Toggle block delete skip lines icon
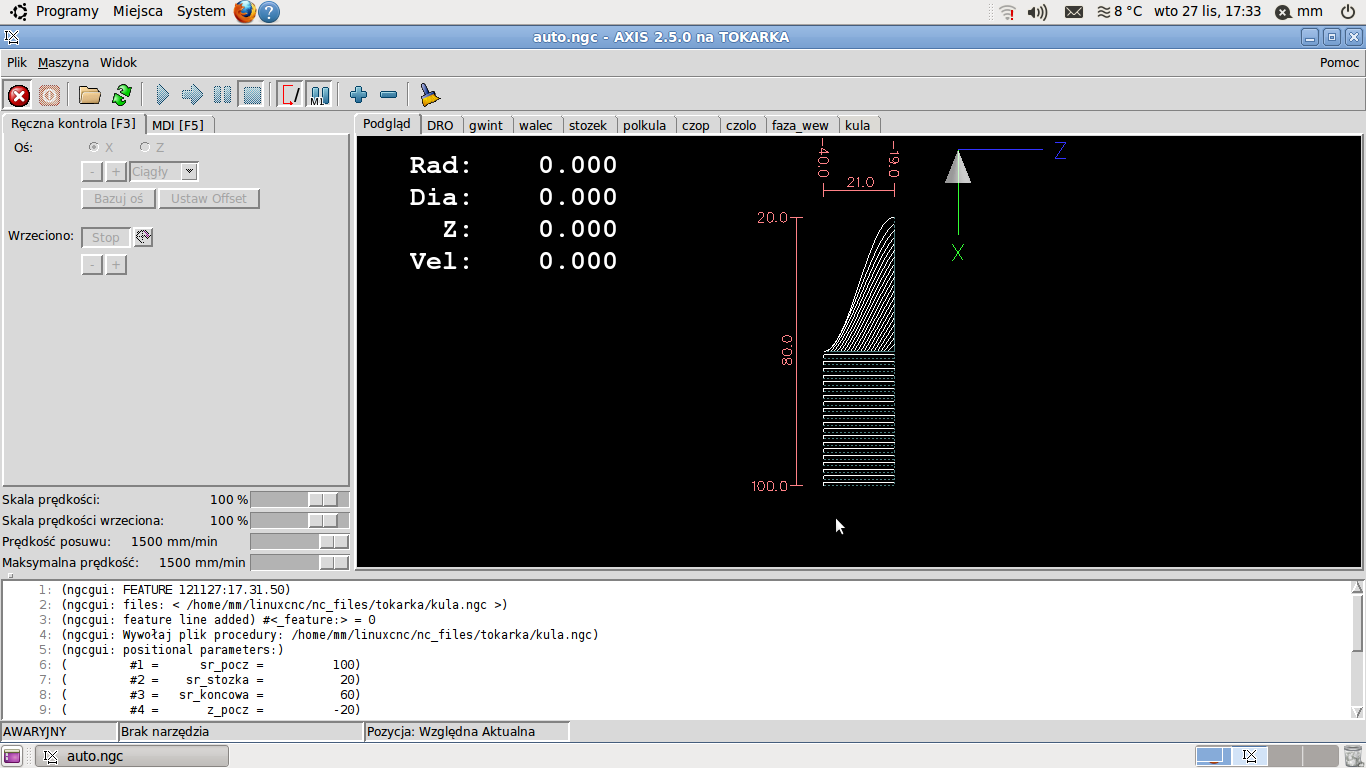This screenshot has height=768, width=1366. [290, 95]
